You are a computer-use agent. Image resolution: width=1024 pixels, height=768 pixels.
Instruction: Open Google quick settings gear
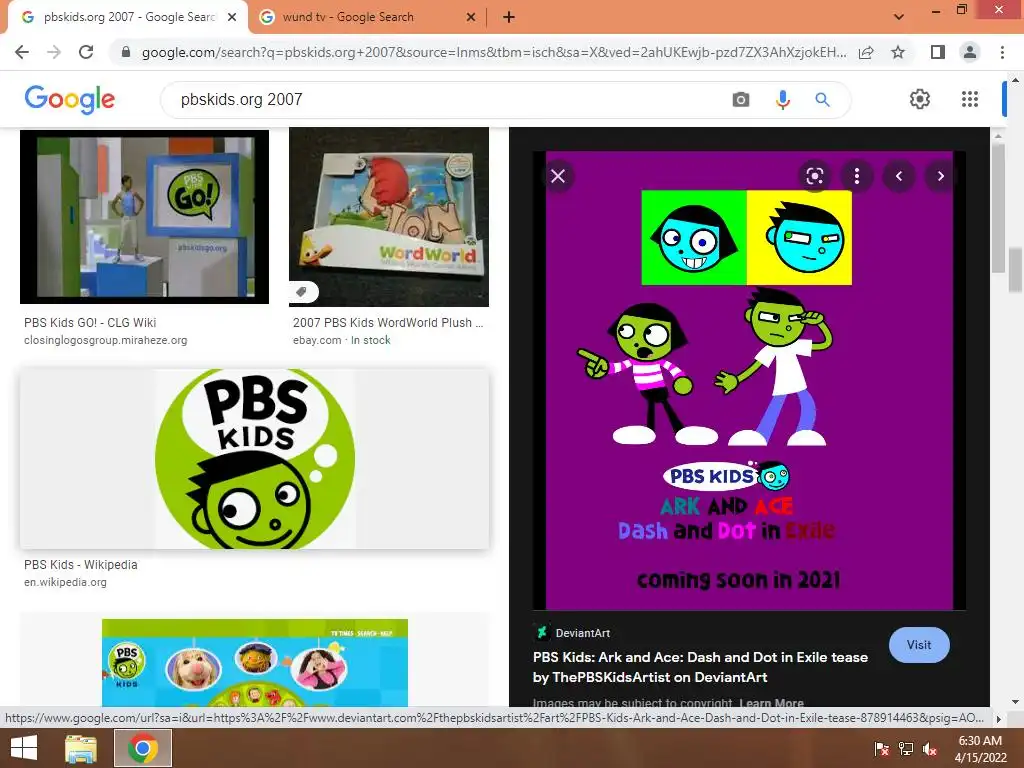click(920, 99)
